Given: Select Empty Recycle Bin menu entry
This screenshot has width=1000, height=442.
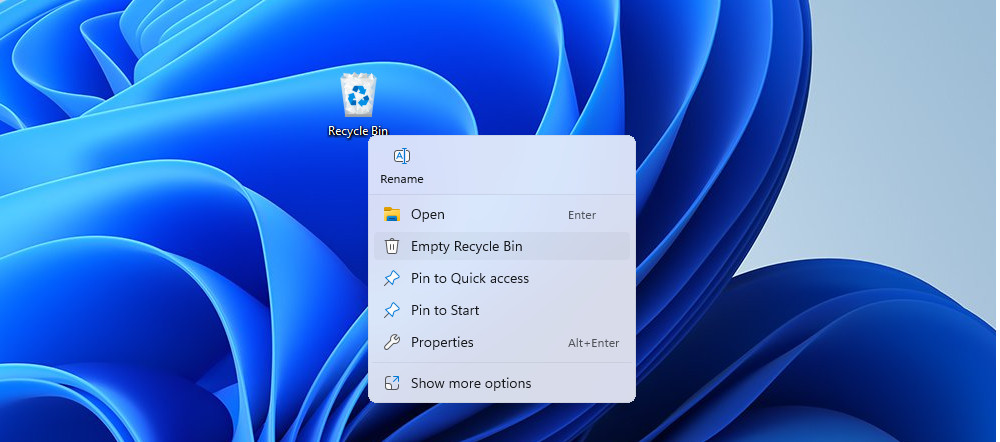Looking at the screenshot, I should (466, 247).
